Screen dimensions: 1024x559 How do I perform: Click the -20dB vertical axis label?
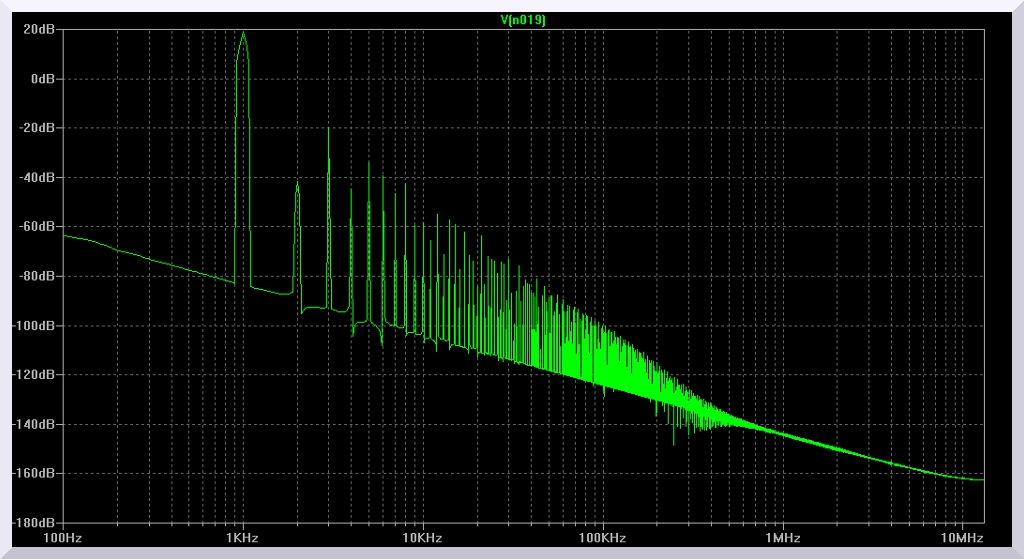[x=36, y=128]
